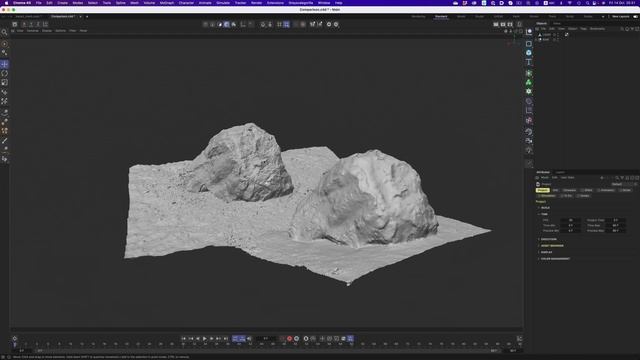This screenshot has width=640, height=360.
Task: Open the Cameras menu in viewport
Action: pos(33,31)
